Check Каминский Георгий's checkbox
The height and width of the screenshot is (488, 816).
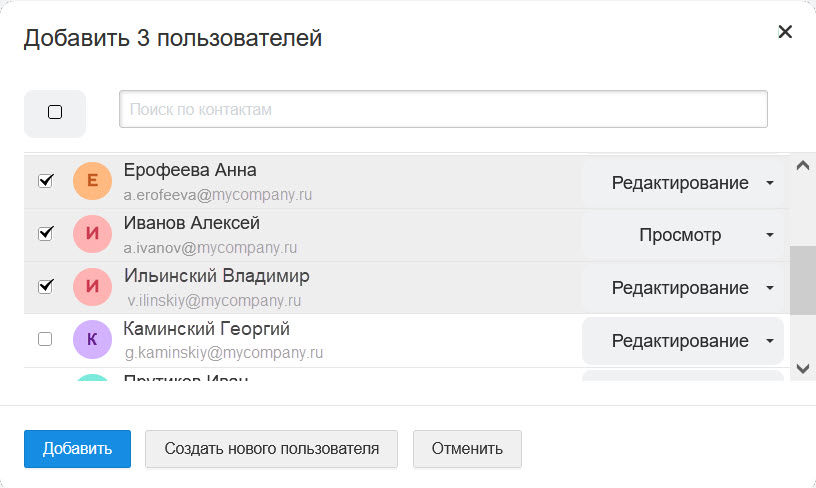(x=45, y=340)
